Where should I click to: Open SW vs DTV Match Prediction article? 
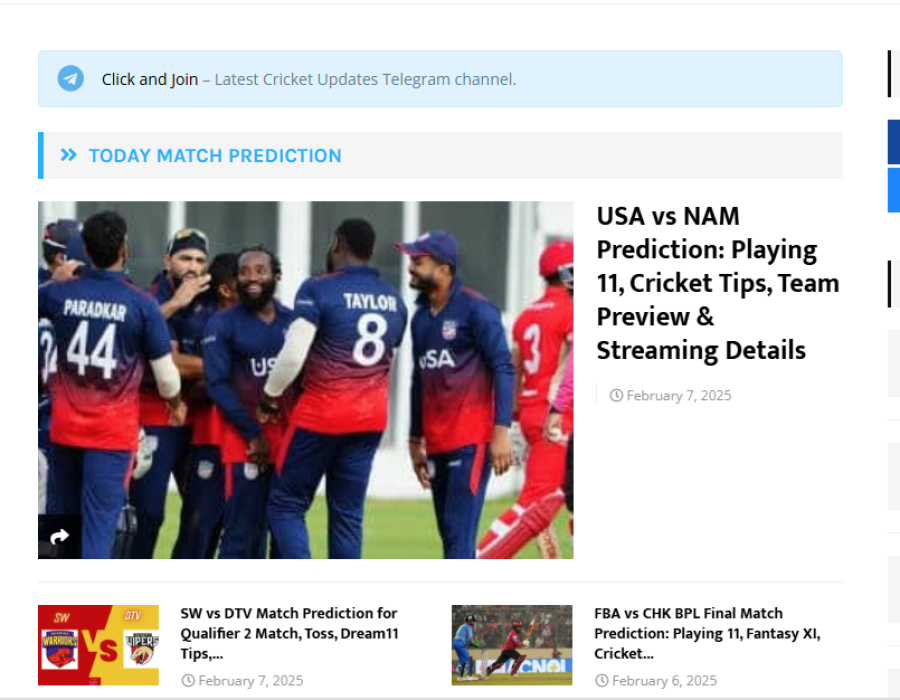pos(289,633)
